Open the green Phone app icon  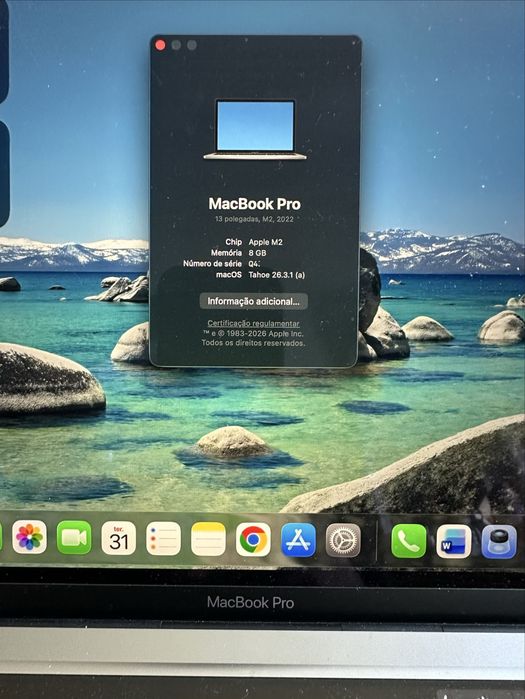coord(409,541)
